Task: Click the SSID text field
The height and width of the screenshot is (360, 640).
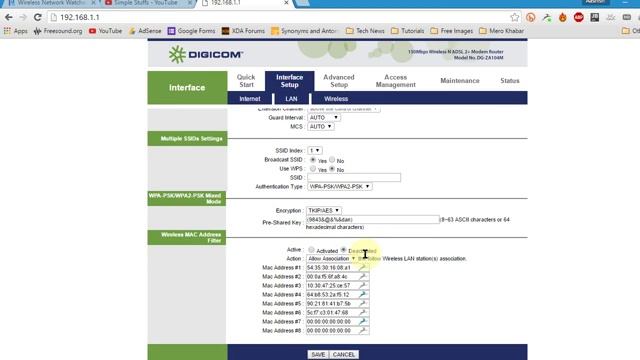Action: (354, 178)
